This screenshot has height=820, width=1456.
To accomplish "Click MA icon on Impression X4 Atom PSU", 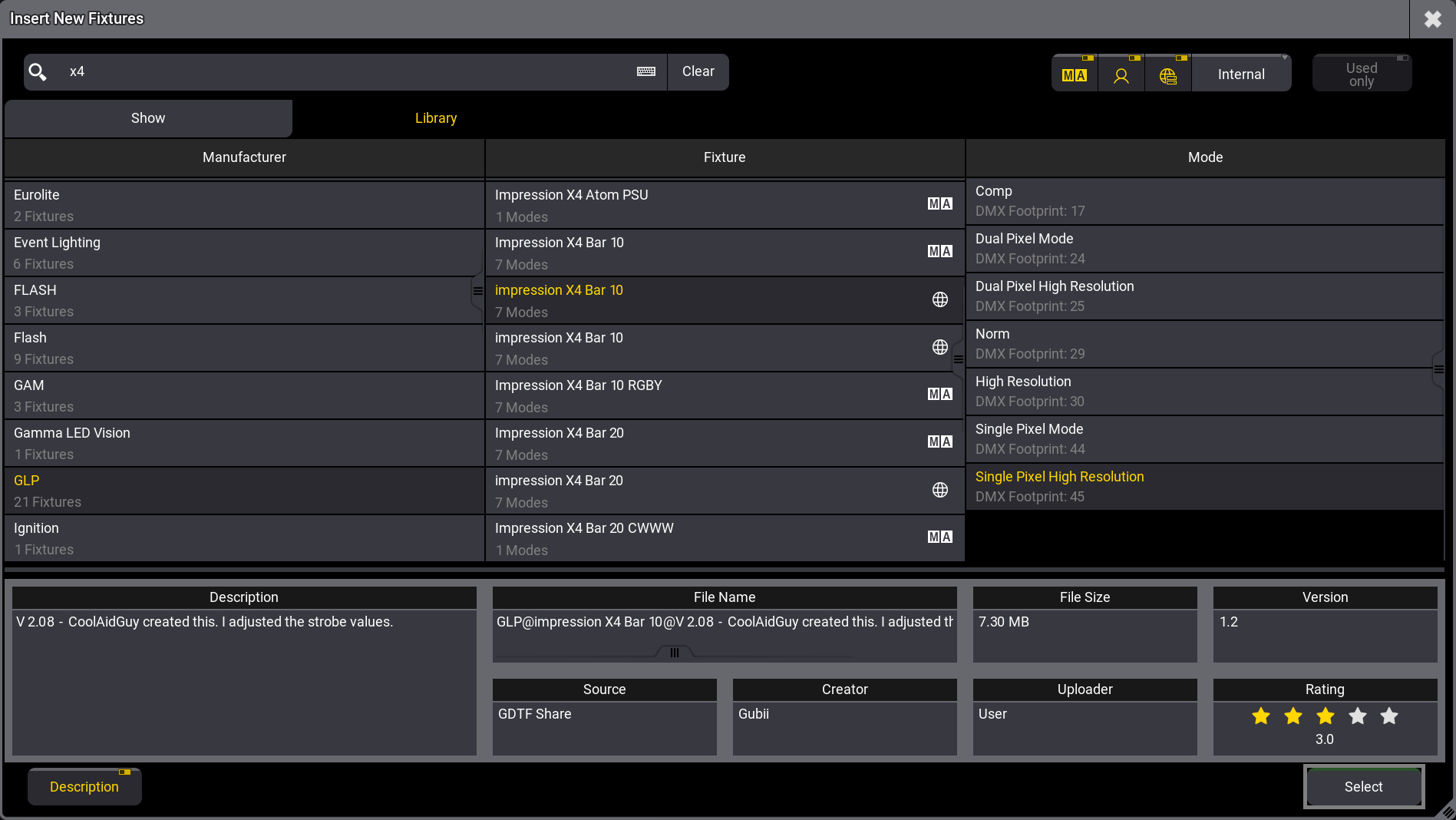I will pos(939,204).
